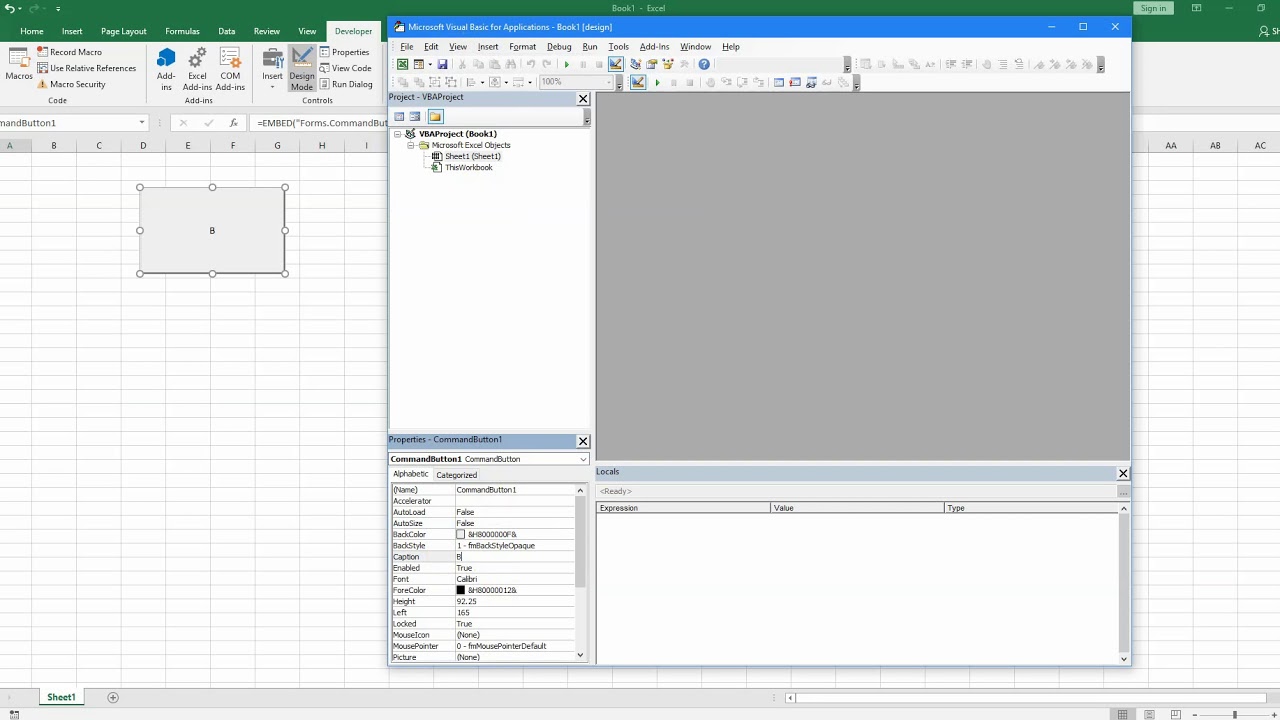Click the Find binoculars icon
1280x720 pixels.
511,64
